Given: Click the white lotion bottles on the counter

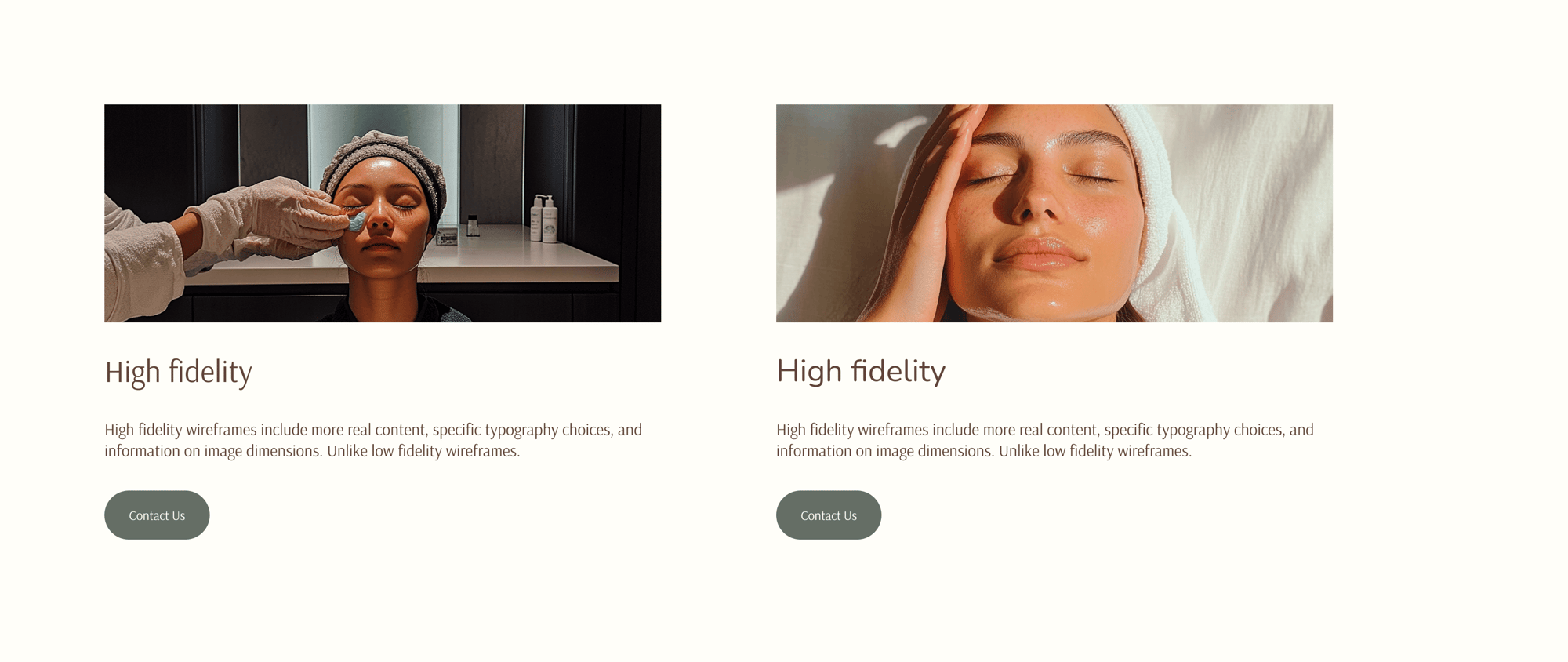Looking at the screenshot, I should [543, 219].
